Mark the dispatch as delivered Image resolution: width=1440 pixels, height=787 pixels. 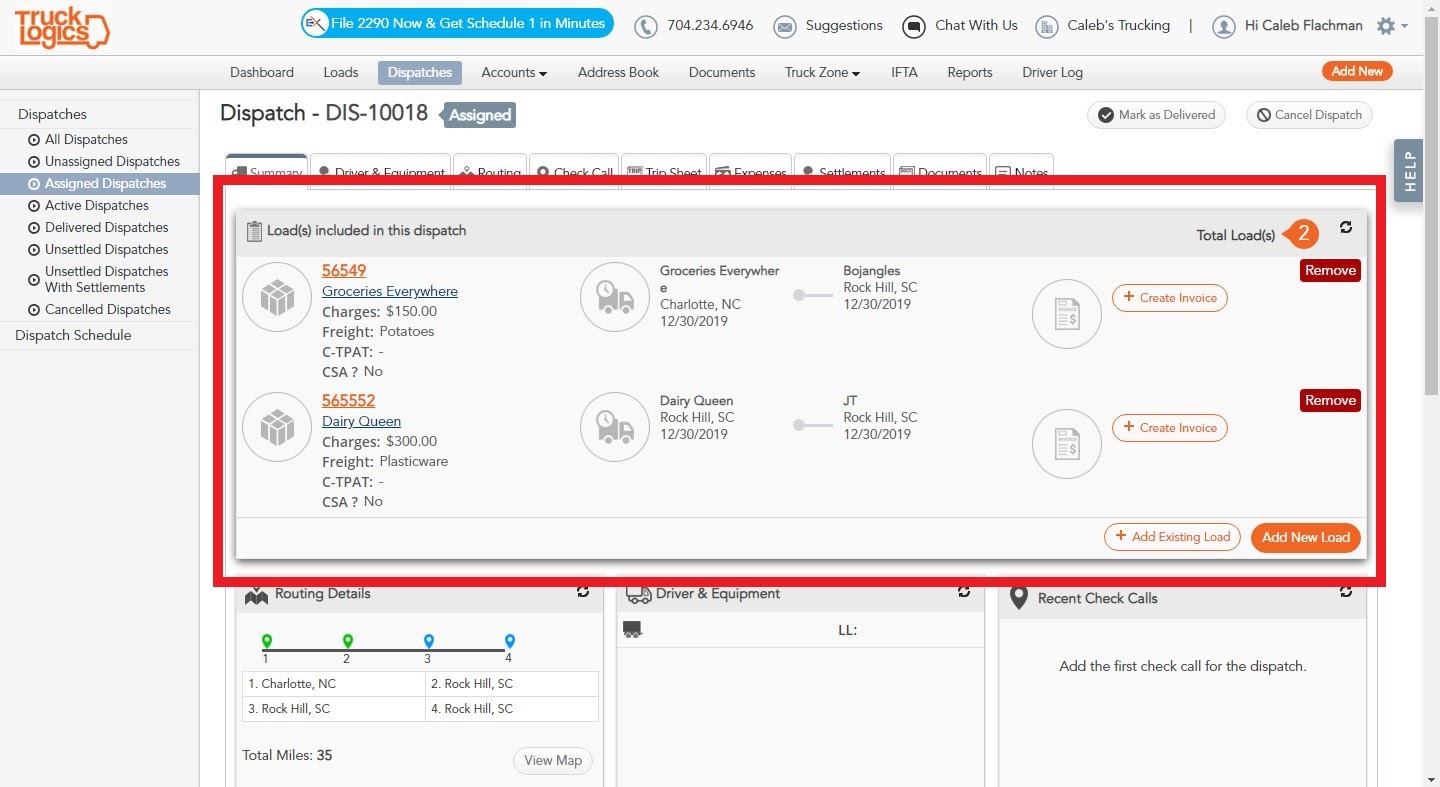(x=1157, y=115)
